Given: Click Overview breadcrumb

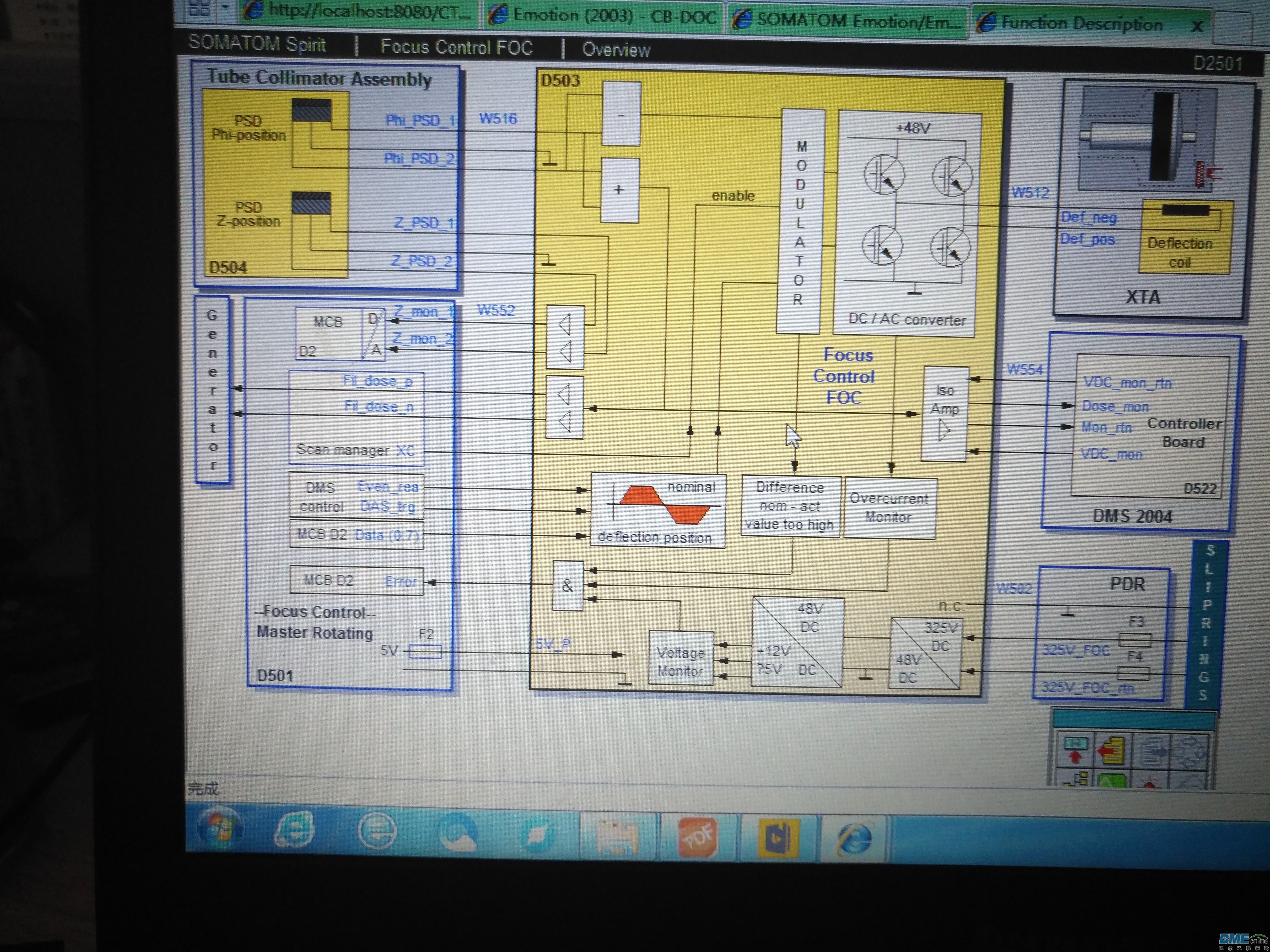Looking at the screenshot, I should pos(616,50).
